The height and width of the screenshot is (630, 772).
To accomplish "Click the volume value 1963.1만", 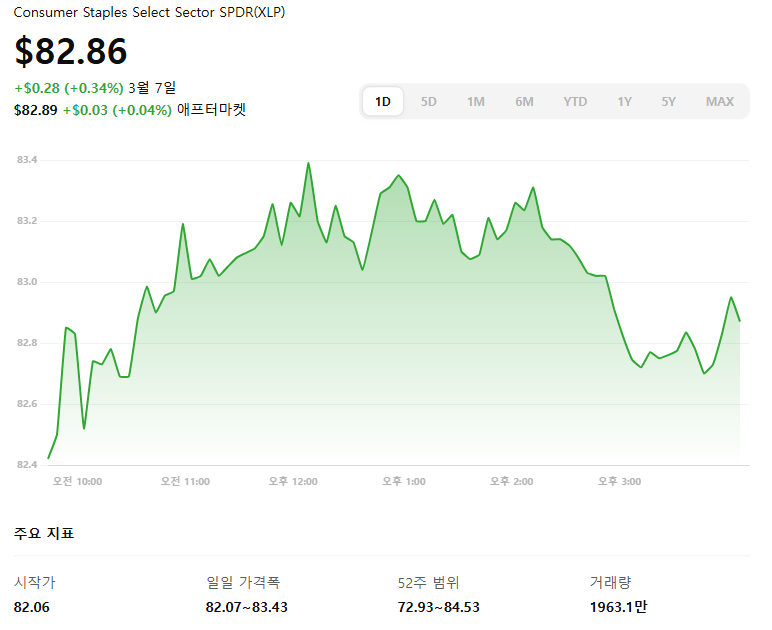I will click(x=618, y=607).
